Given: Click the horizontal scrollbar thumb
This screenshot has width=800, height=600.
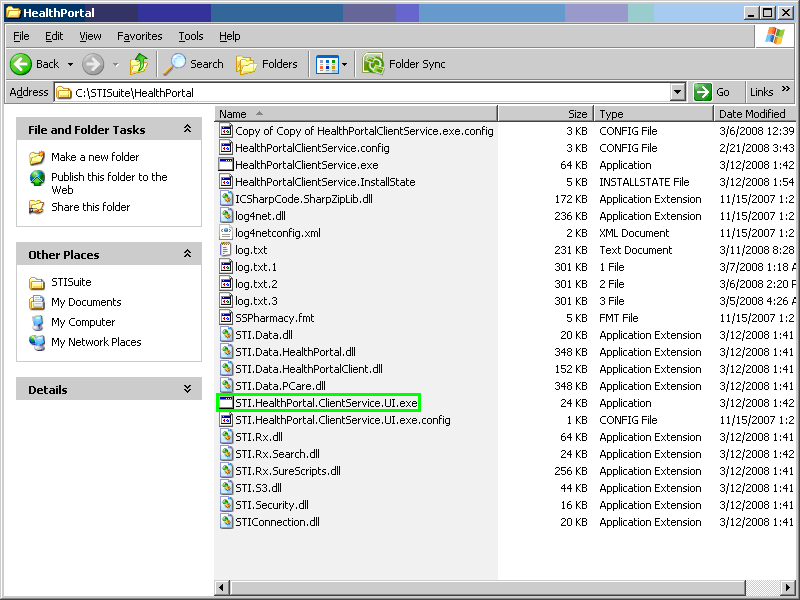Looking at the screenshot, I should click(488, 587).
